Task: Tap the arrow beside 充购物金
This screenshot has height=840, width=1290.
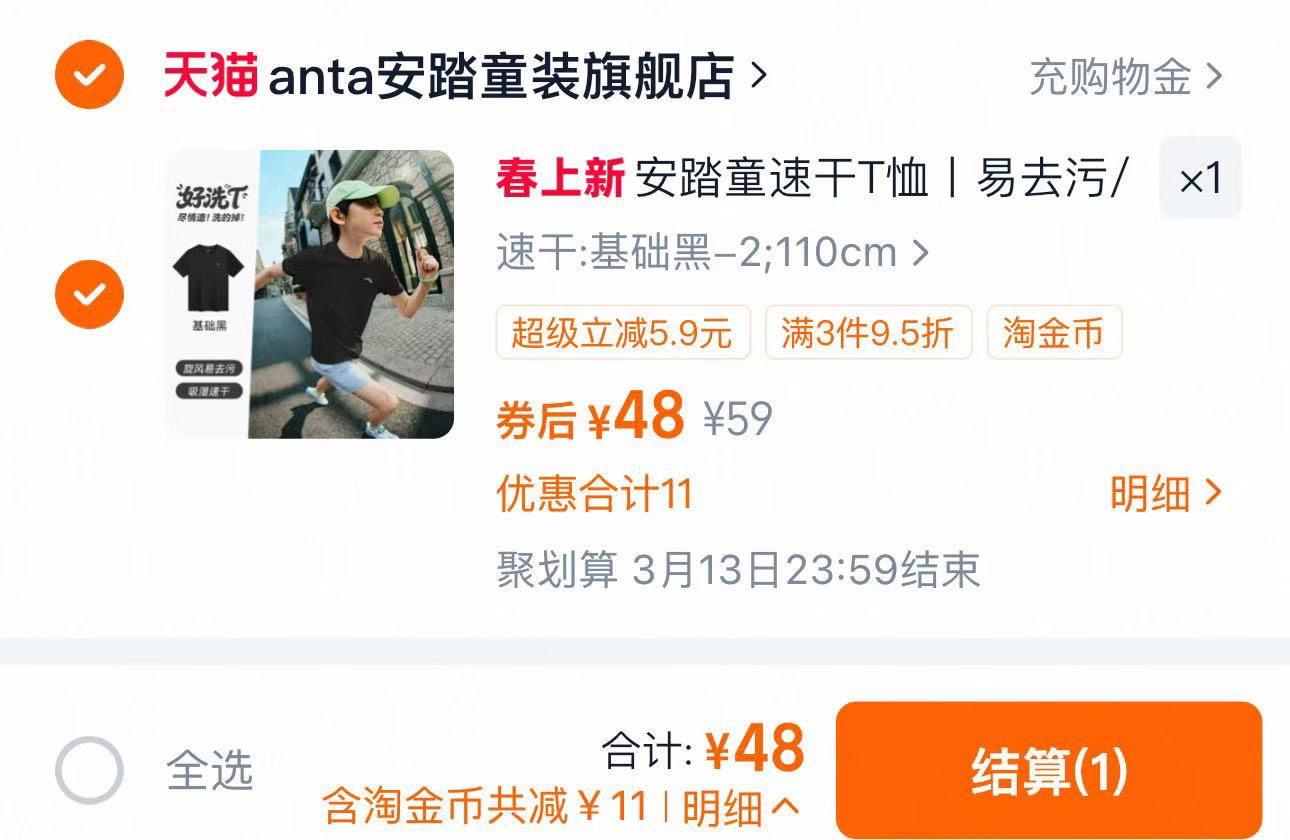Action: pyautogui.click(x=1214, y=76)
